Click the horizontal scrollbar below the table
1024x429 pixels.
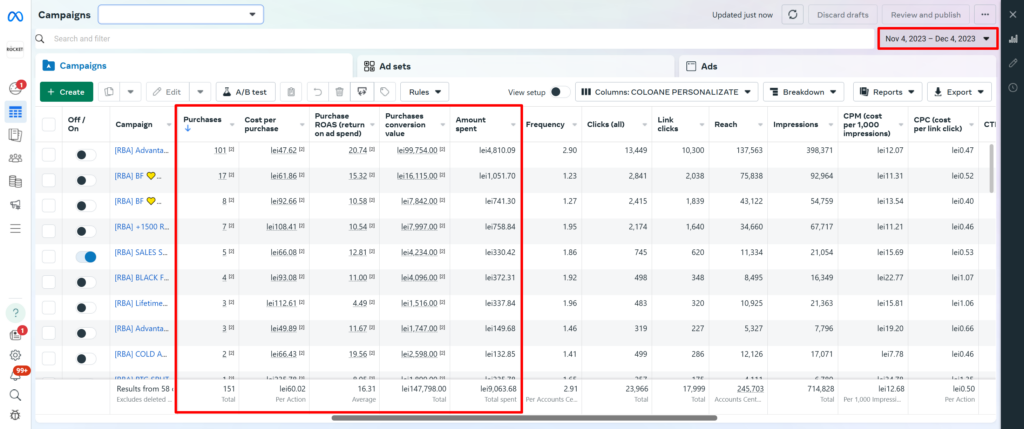[524, 418]
